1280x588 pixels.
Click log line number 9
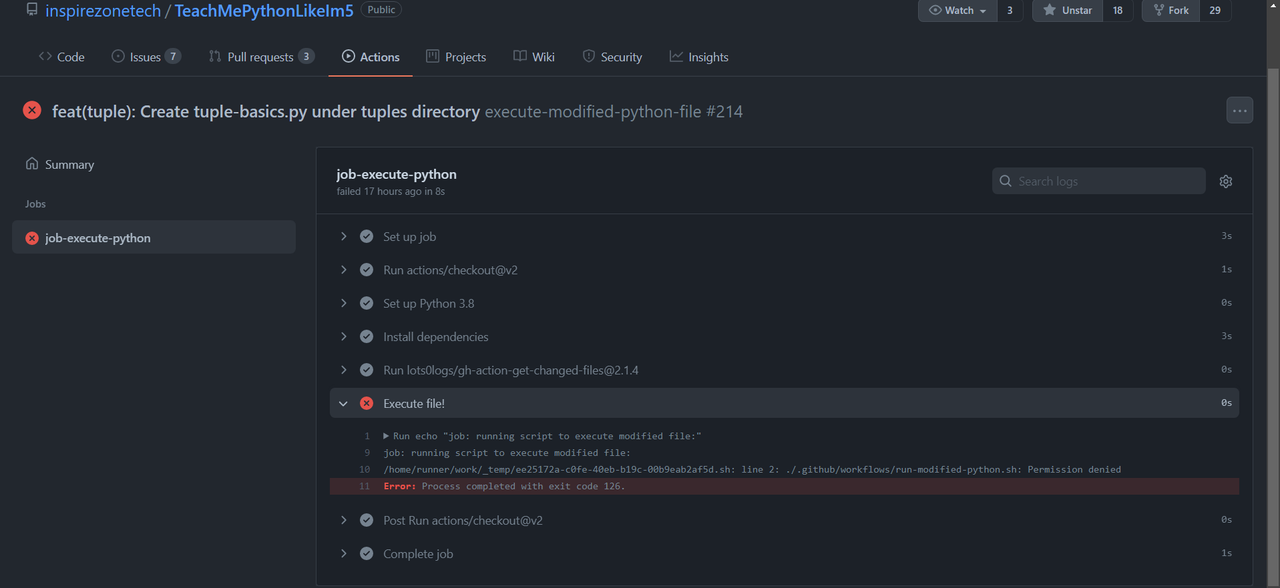(366, 453)
